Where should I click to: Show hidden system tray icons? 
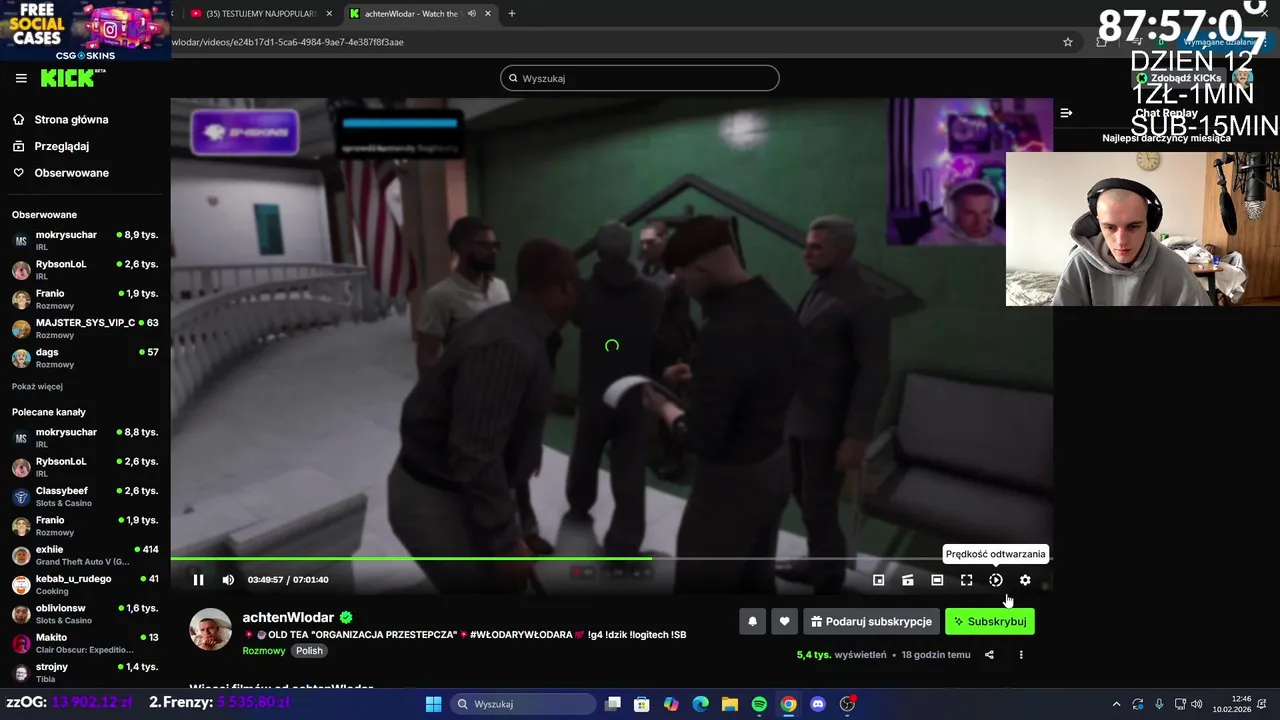pos(1116,704)
